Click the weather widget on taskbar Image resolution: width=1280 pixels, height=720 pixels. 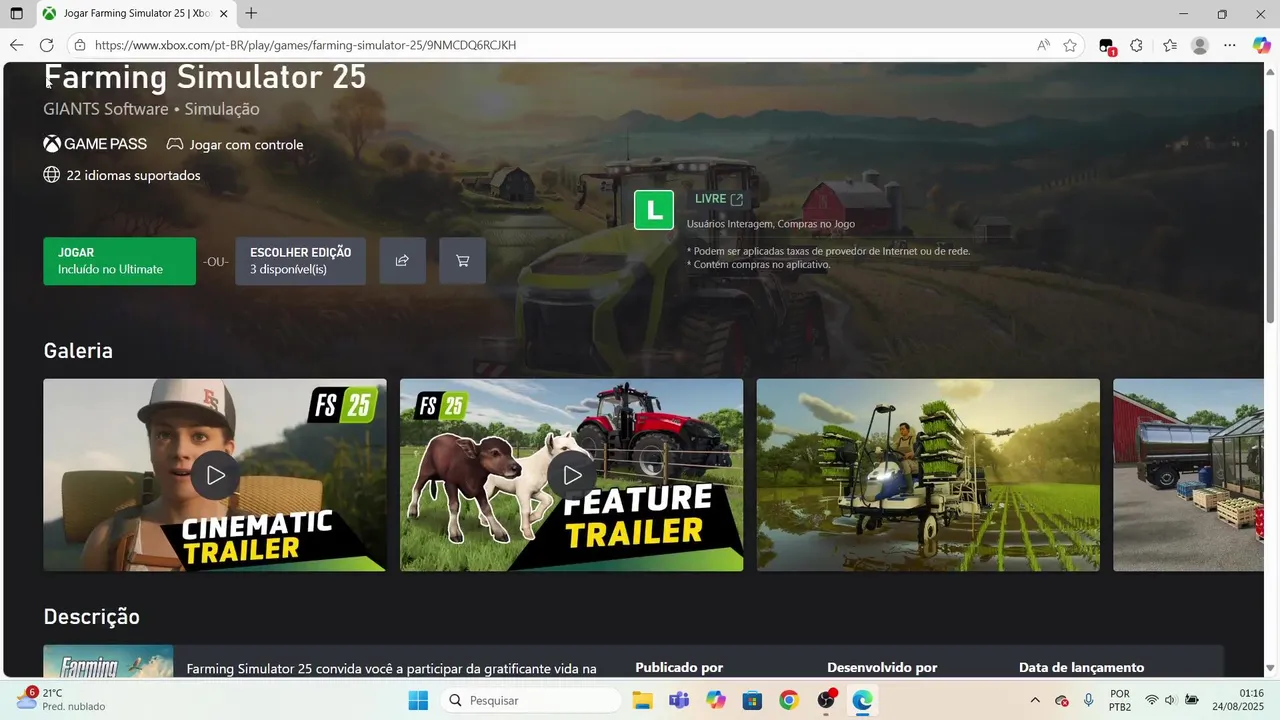click(60, 700)
